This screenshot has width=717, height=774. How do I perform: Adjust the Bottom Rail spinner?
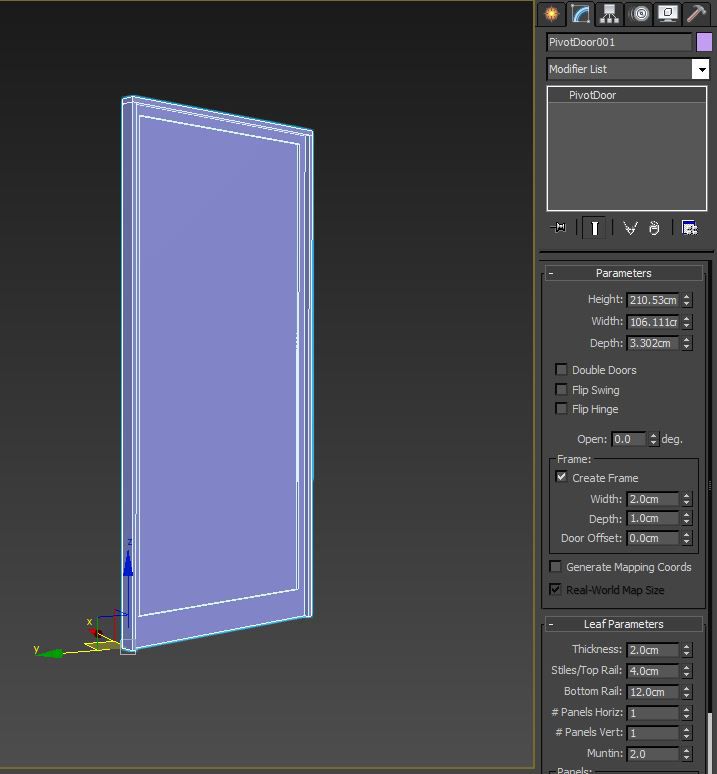(686, 692)
